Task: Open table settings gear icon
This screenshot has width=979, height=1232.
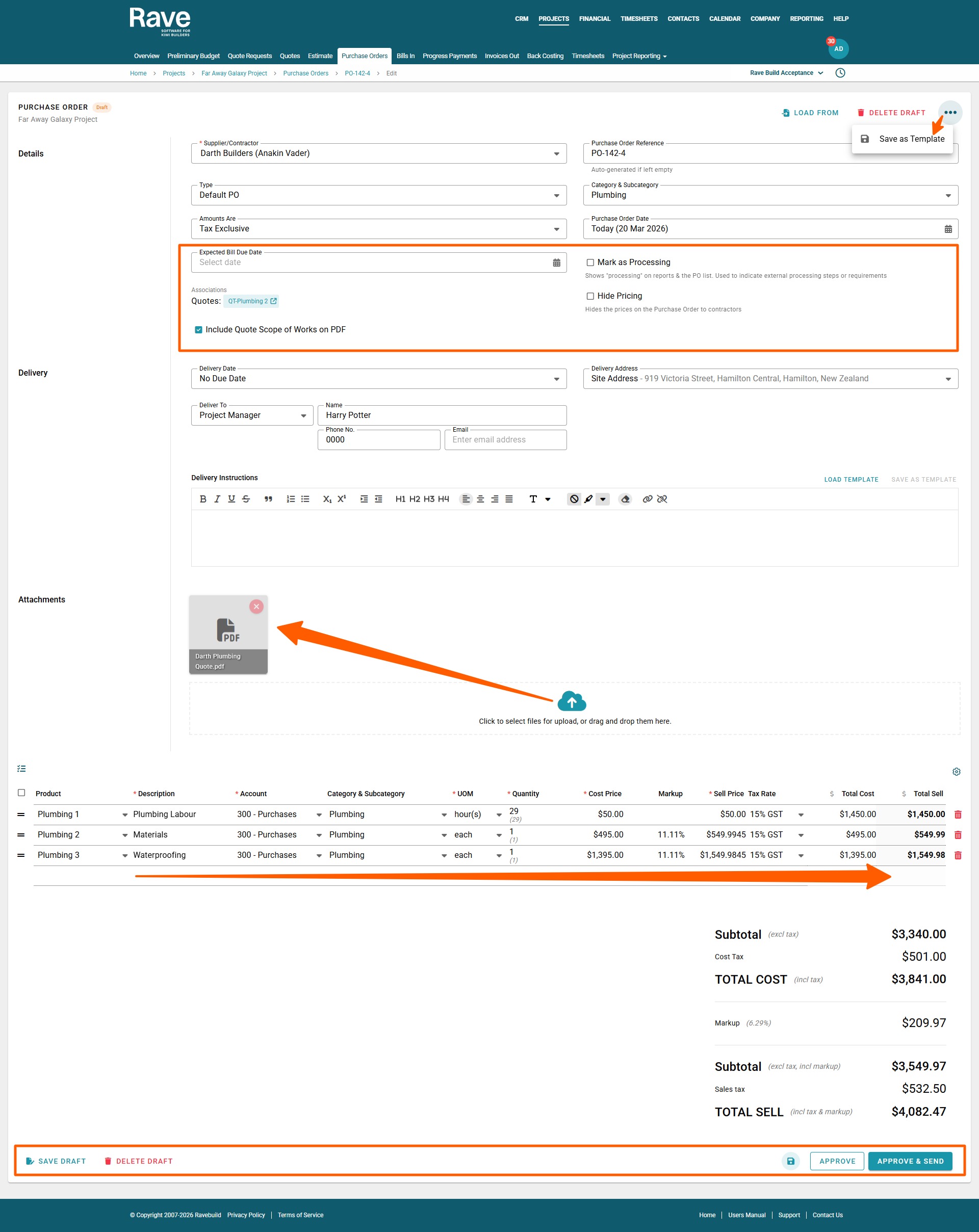Action: 956,771
